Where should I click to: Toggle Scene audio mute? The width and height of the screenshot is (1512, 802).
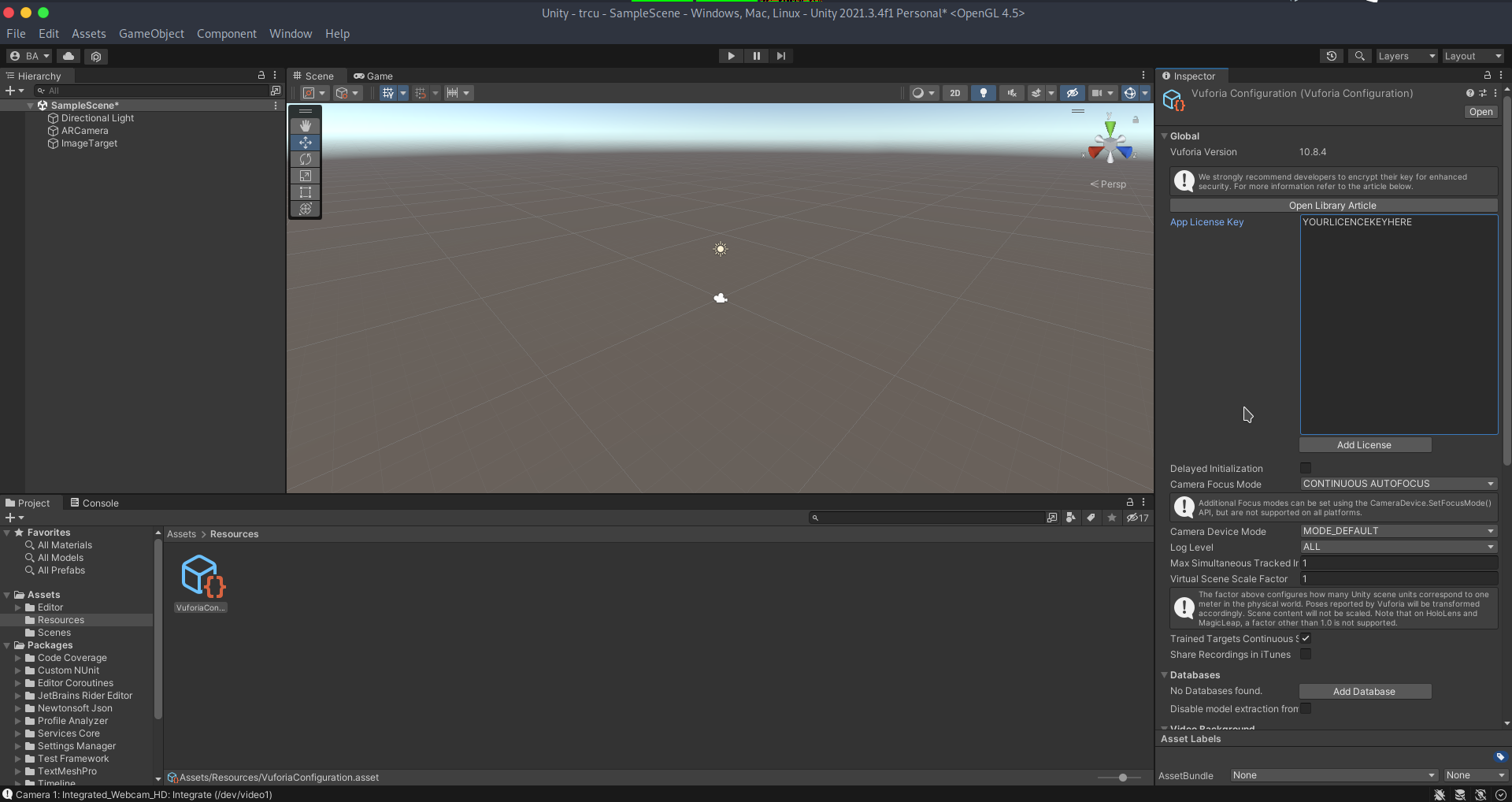pyautogui.click(x=1011, y=92)
